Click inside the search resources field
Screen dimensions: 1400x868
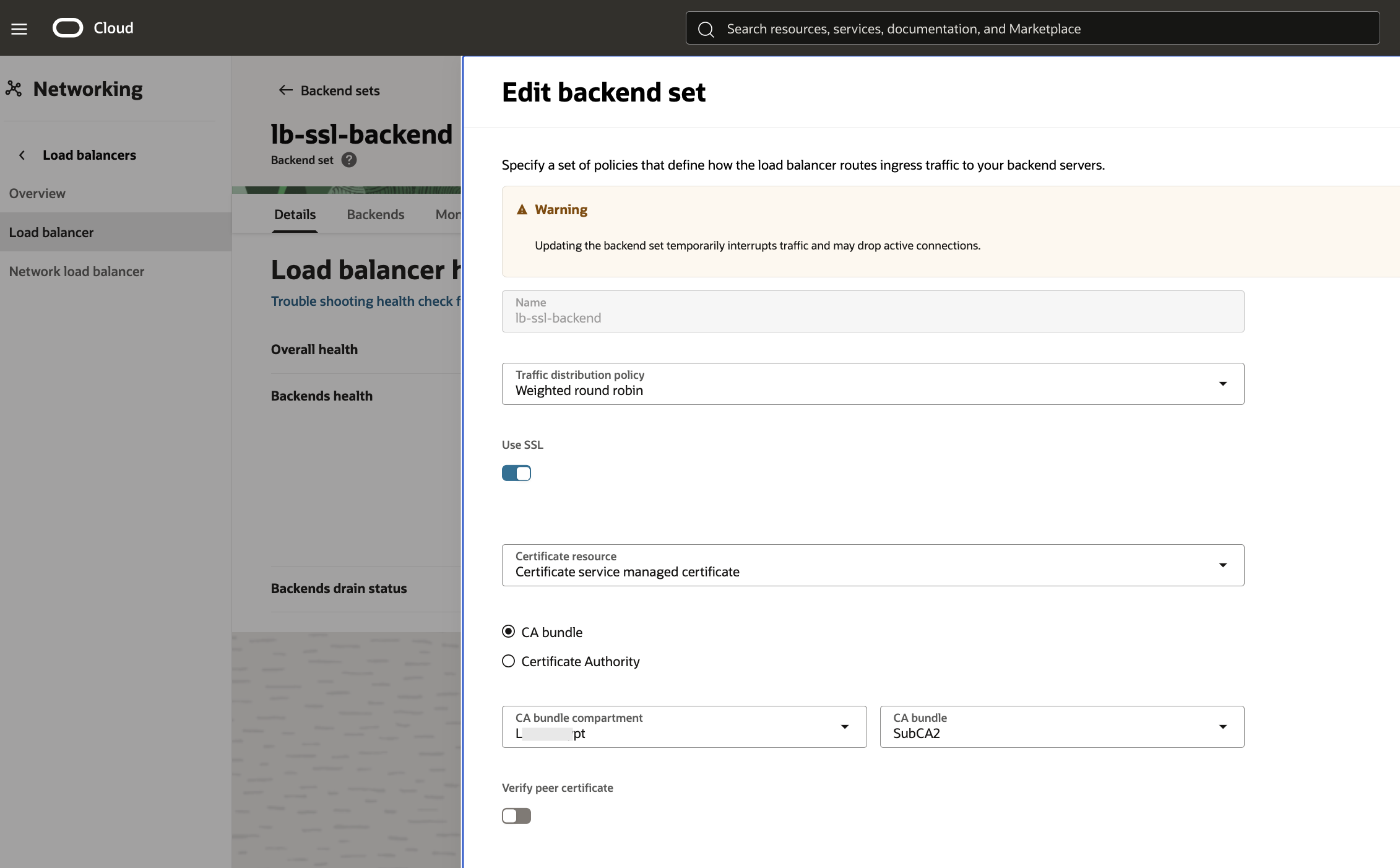[990, 28]
